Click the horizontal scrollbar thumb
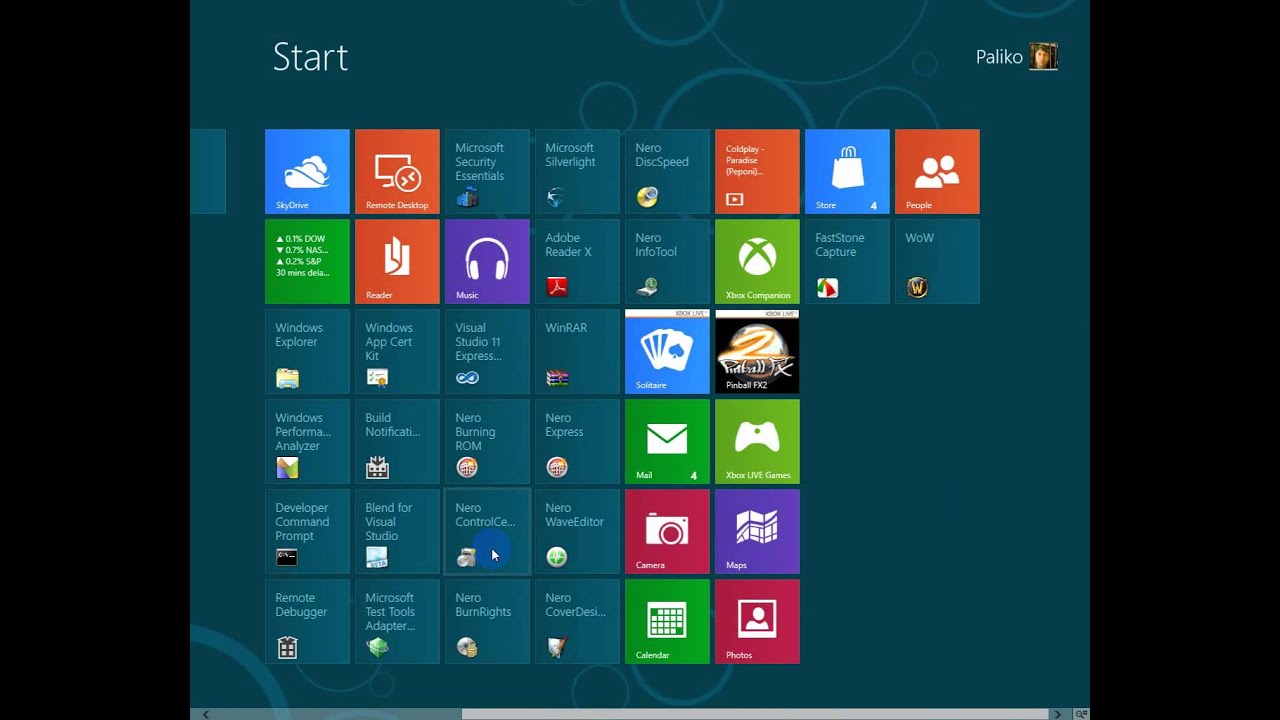 [756, 714]
